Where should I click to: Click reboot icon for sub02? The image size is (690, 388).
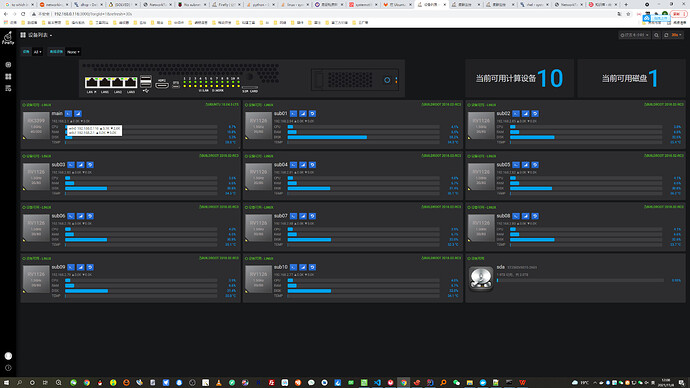(535, 113)
